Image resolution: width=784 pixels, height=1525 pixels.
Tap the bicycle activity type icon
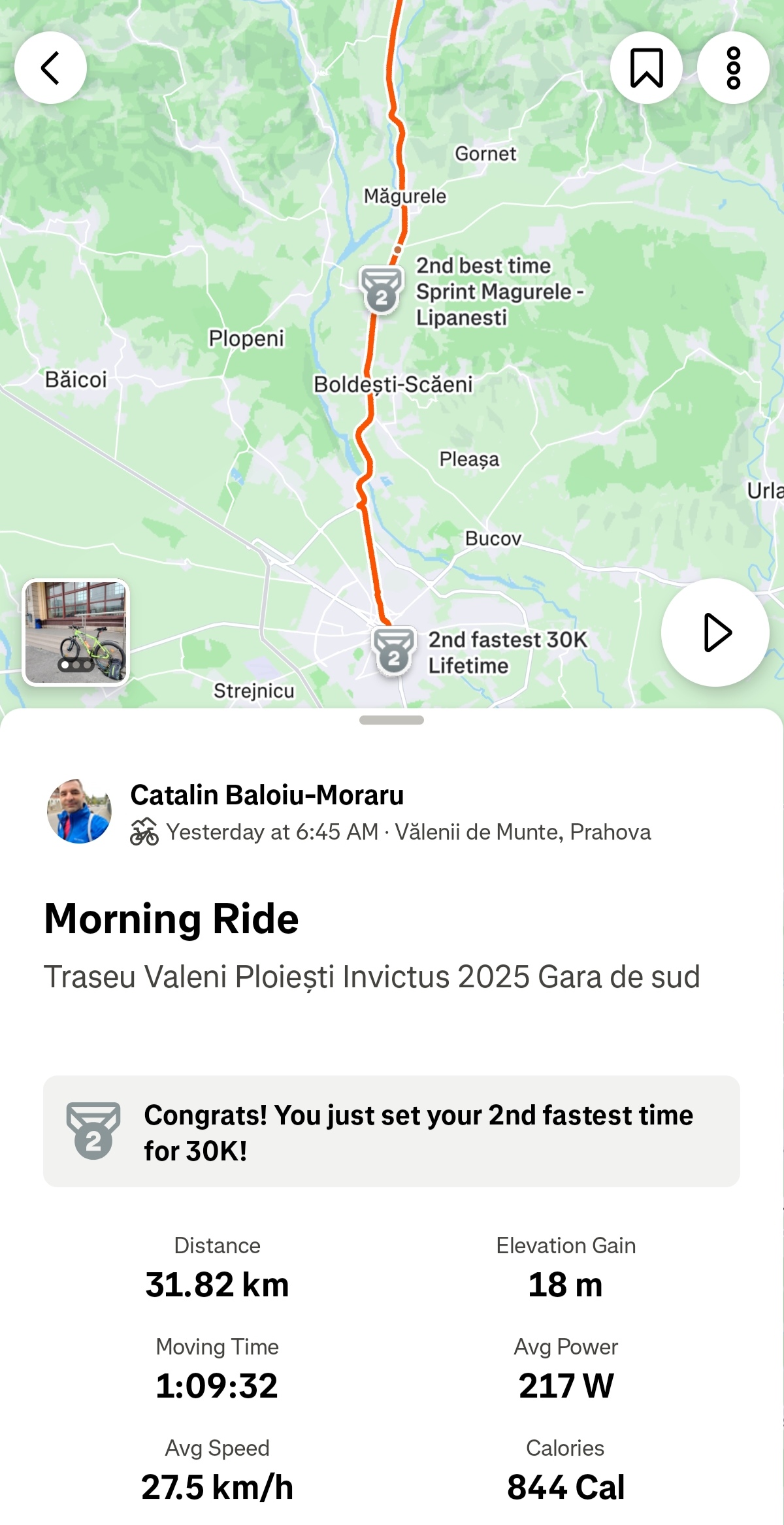[x=144, y=832]
